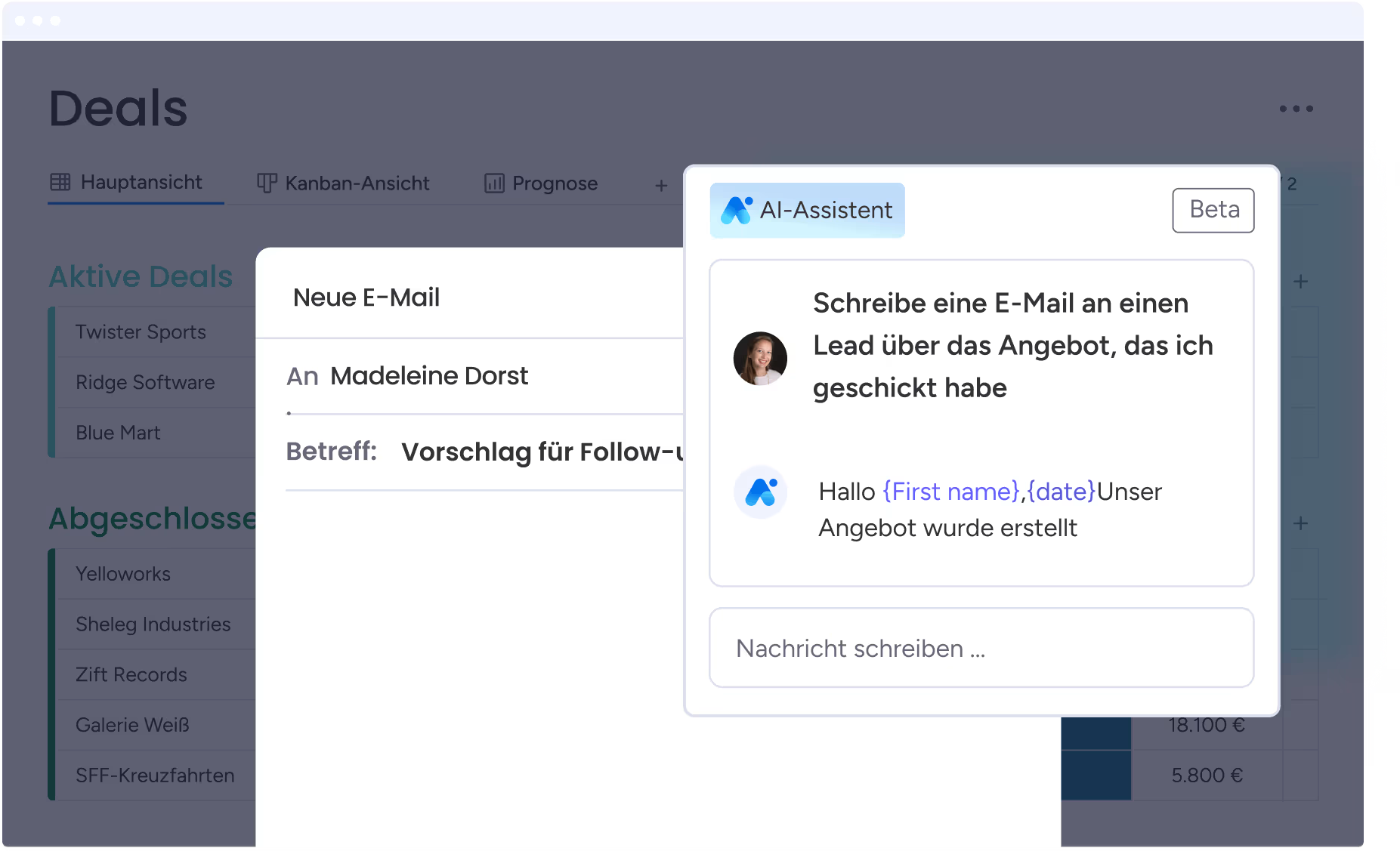Click the Beta badge
The image size is (1400, 851).
pyautogui.click(x=1213, y=210)
